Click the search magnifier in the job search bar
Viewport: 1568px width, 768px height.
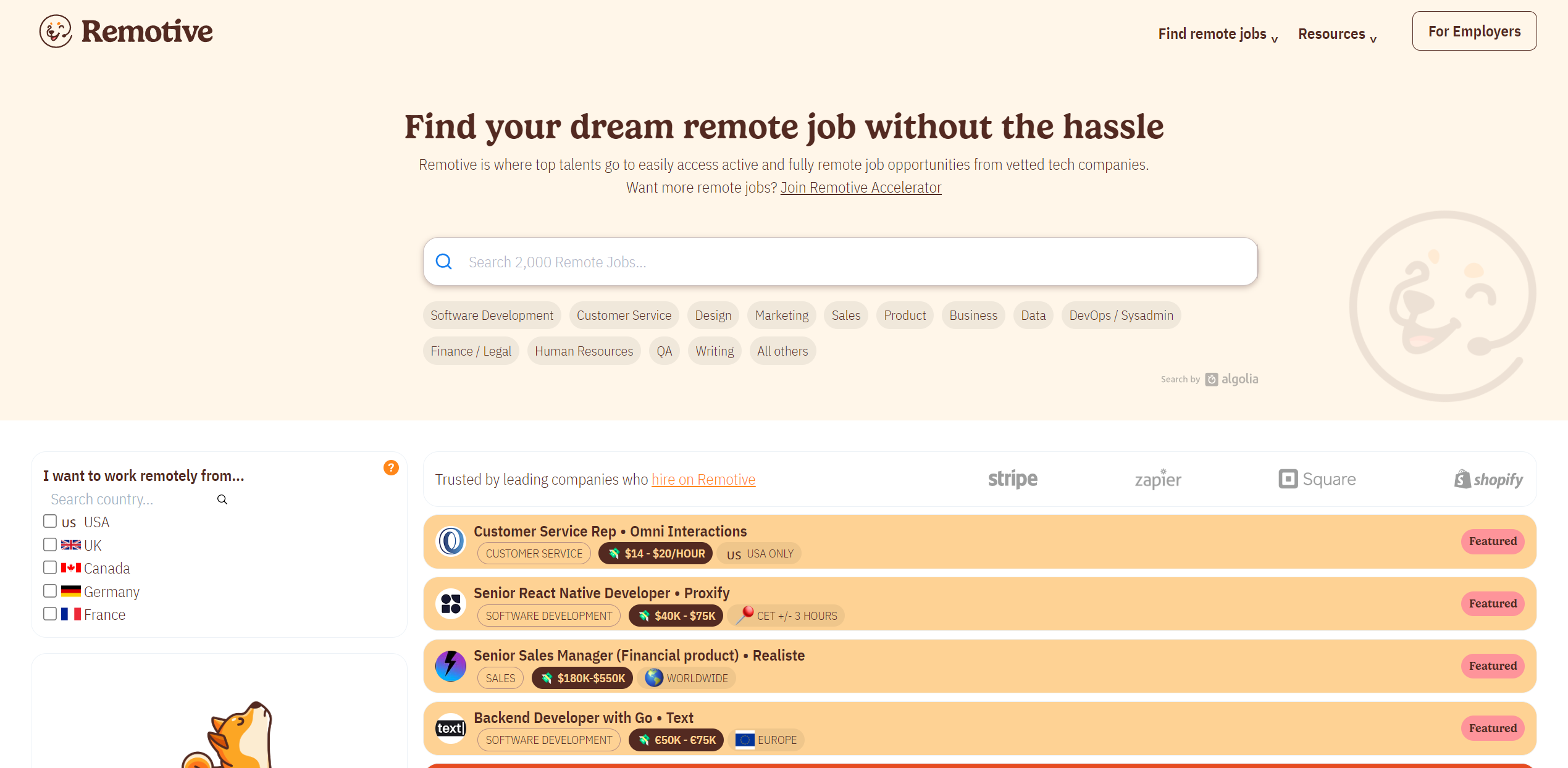[x=443, y=262]
